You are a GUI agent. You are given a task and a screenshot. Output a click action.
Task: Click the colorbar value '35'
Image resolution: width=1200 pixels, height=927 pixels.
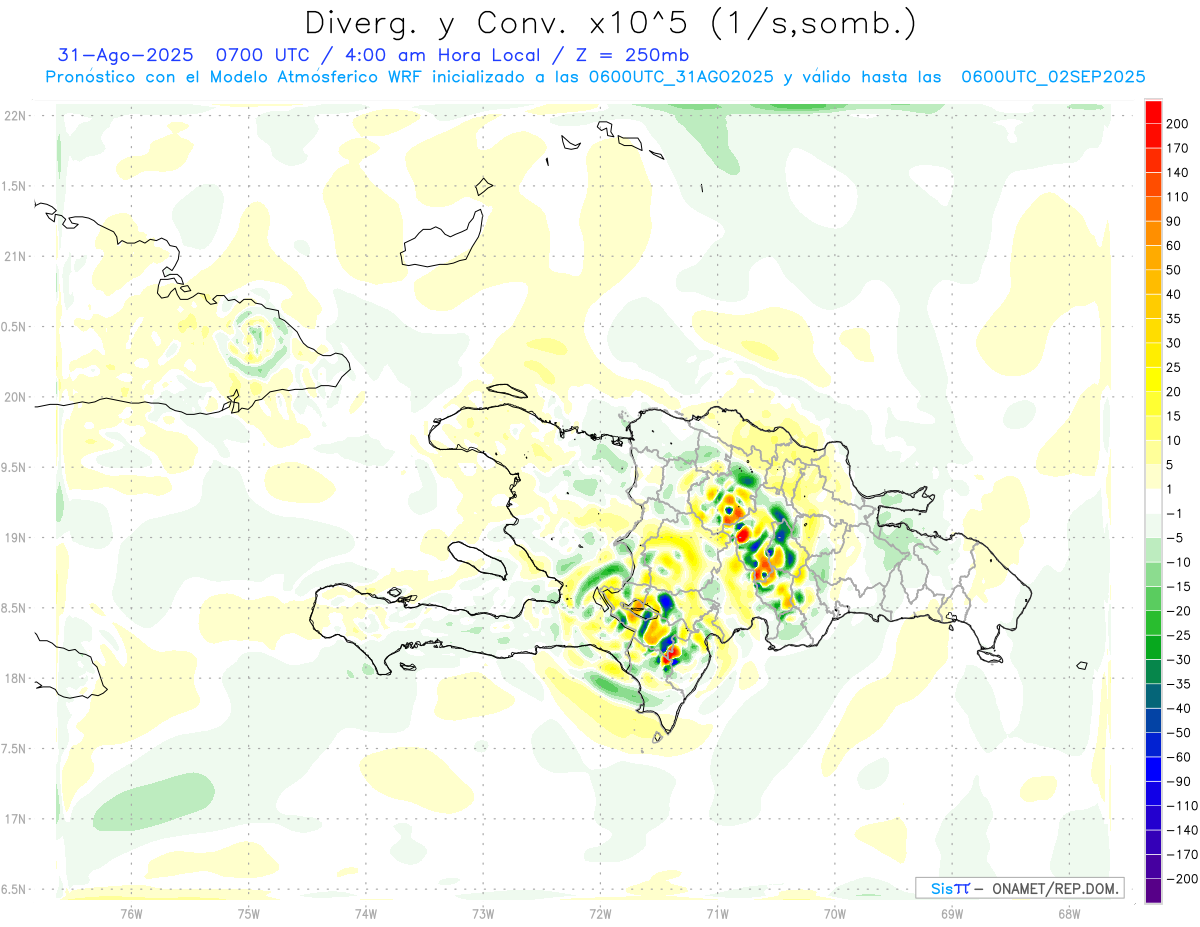[x=1174, y=319]
